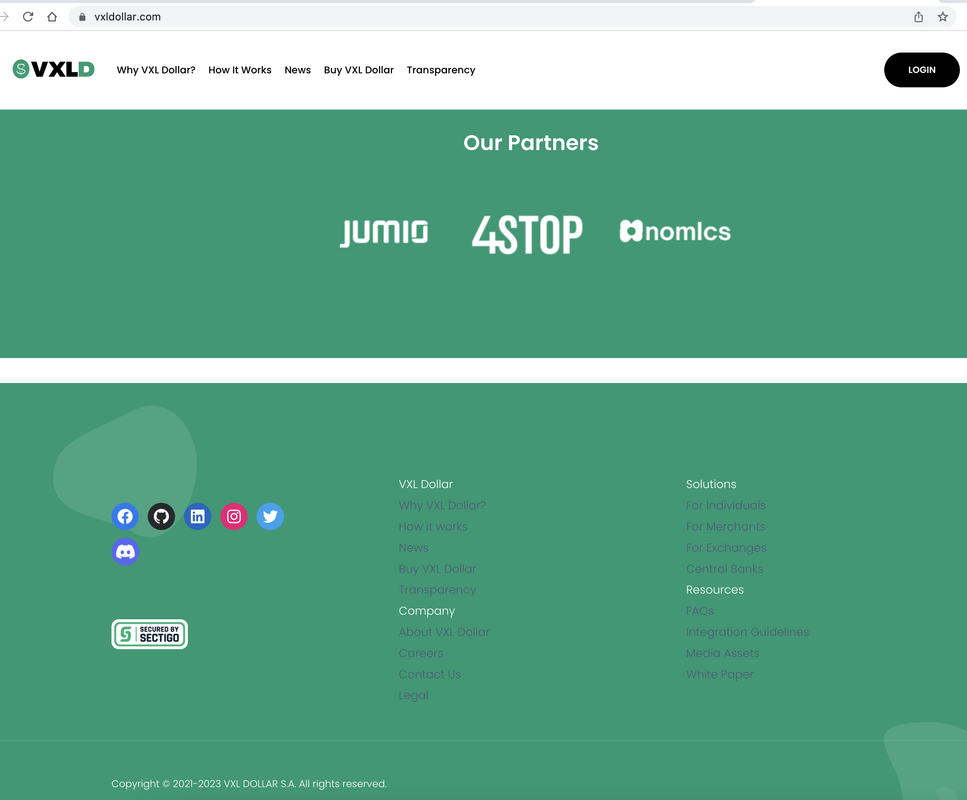Click the Our Partners heading
The width and height of the screenshot is (967, 800).
coord(531,142)
